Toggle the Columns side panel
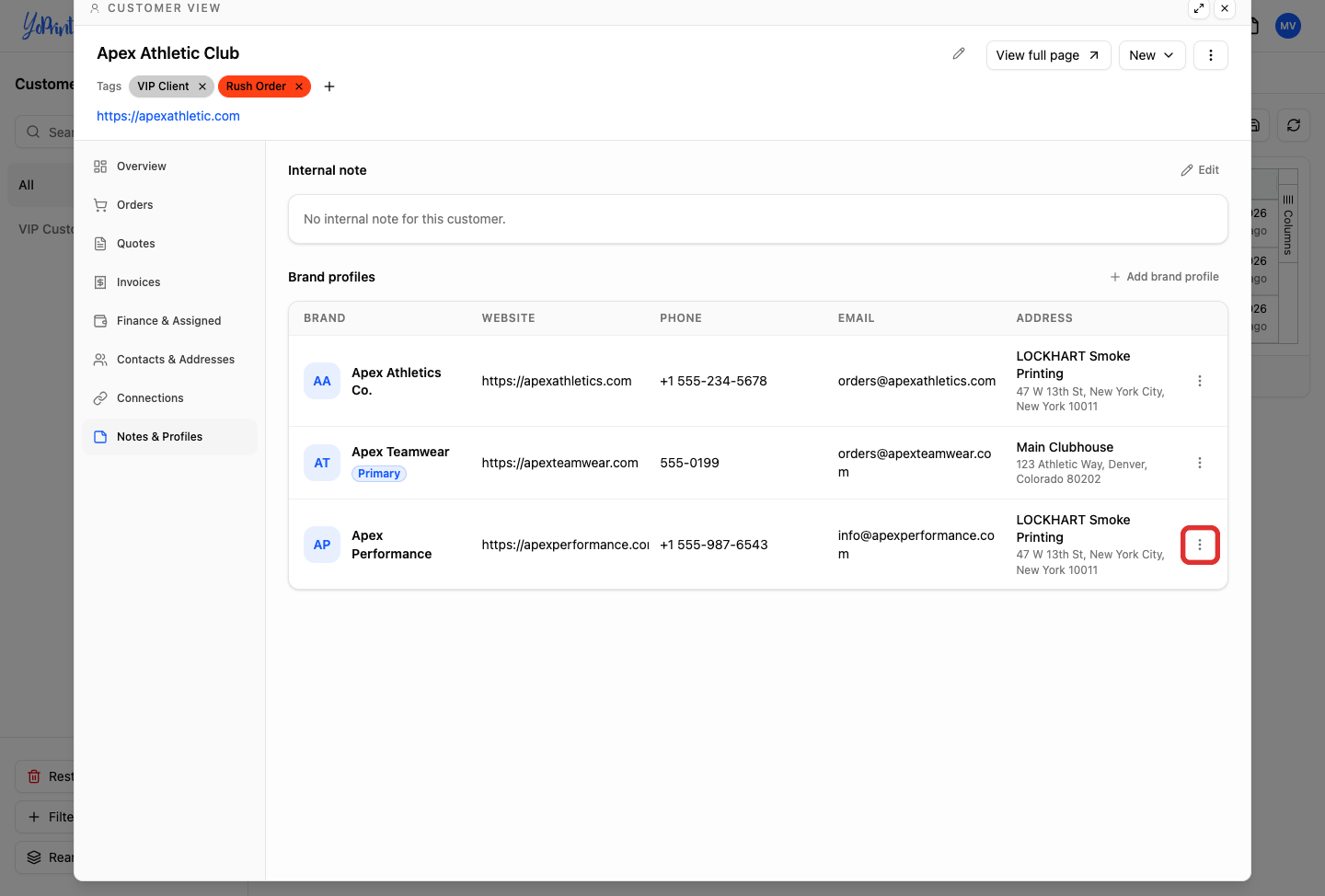This screenshot has width=1325, height=896. point(1288,225)
